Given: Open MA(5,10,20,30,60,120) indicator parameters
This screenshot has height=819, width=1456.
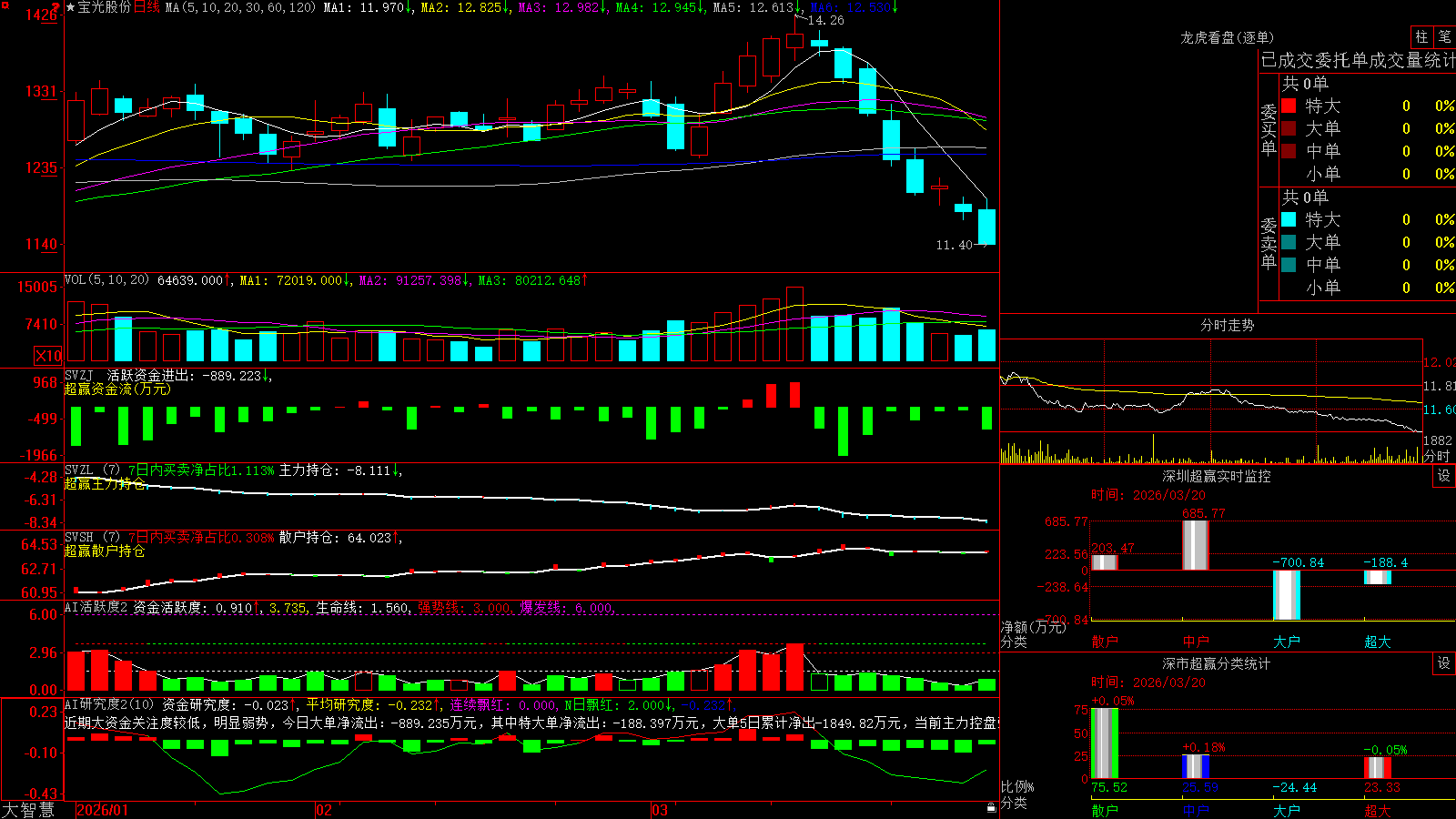Looking at the screenshot, I should [240, 7].
